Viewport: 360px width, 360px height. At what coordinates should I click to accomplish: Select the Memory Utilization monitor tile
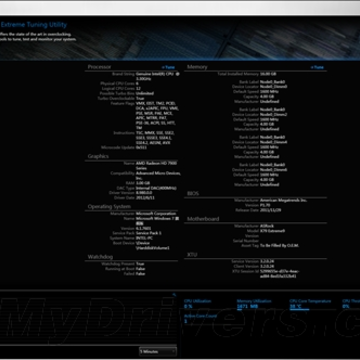pyautogui.click(x=254, y=303)
